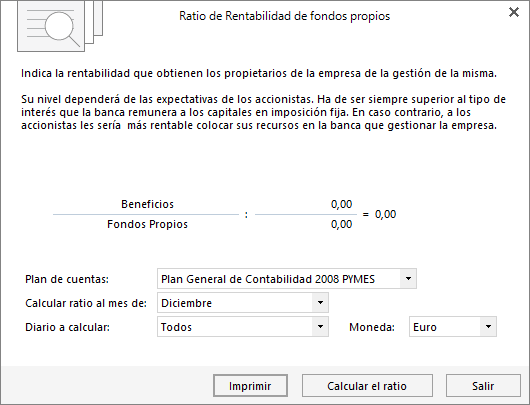The height and width of the screenshot is (405, 530).
Task: Close the ratio dialog with X
Action: (514, 12)
